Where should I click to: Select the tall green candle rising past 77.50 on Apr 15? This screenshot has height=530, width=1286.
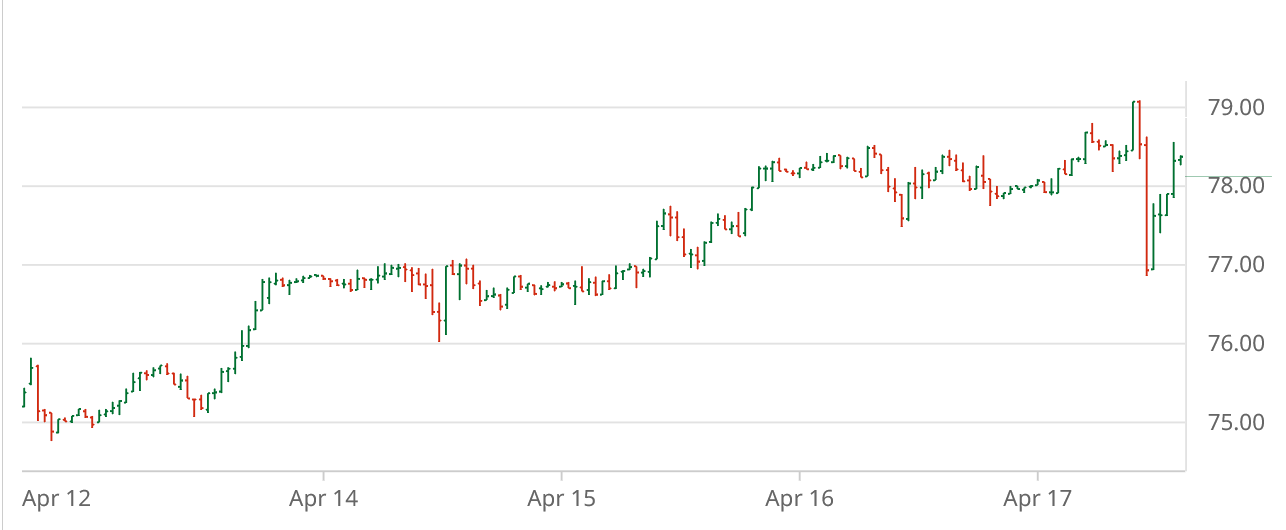657,240
